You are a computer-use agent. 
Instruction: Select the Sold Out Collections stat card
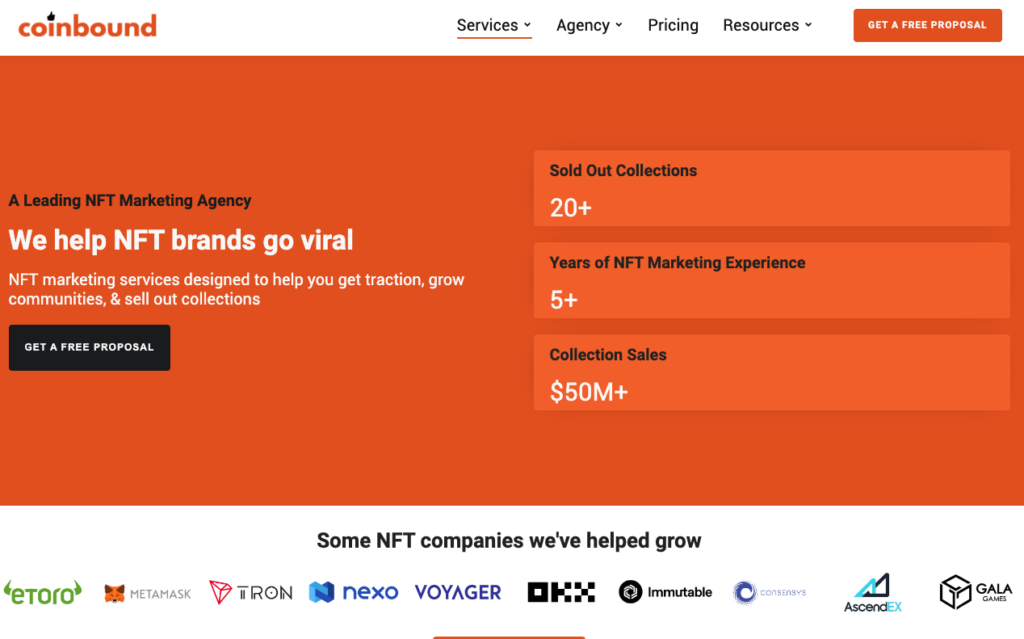(x=772, y=188)
